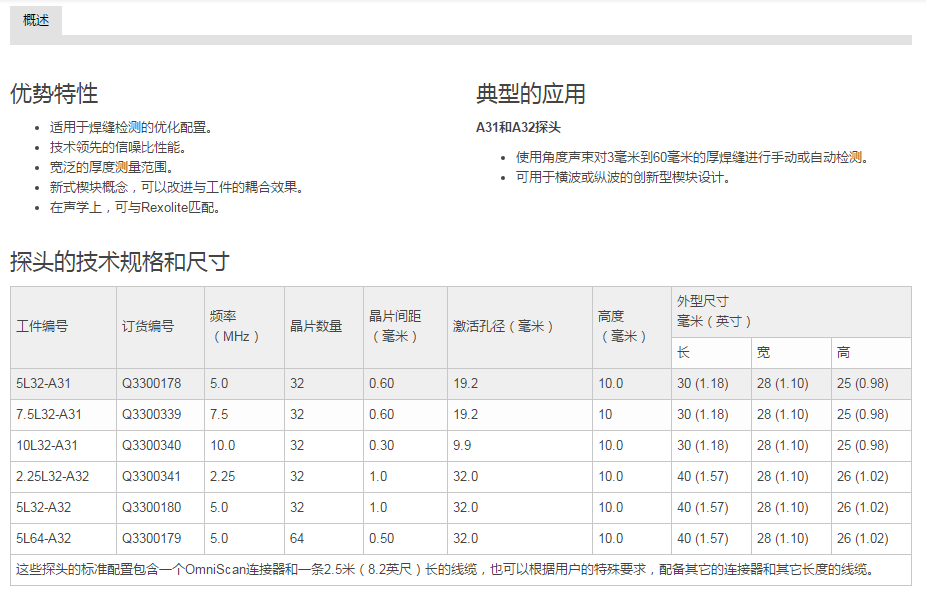Click the 典型的应用 heading

[531, 94]
